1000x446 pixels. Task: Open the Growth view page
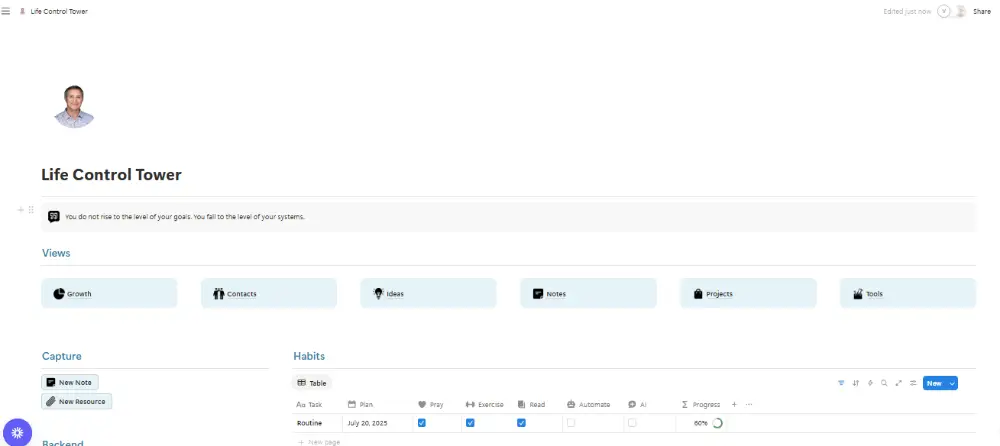(x=109, y=294)
